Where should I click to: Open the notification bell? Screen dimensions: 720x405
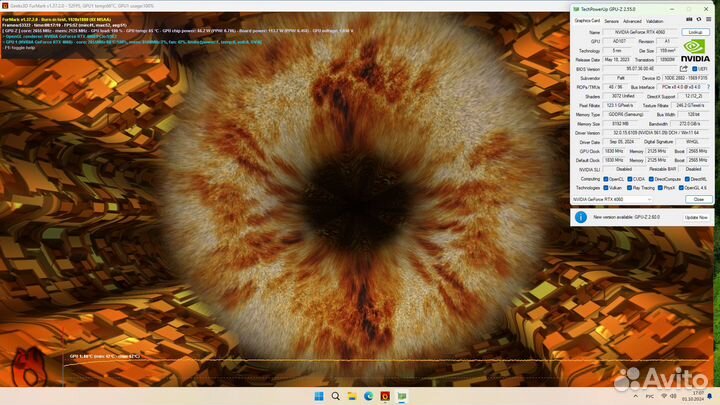[710, 396]
